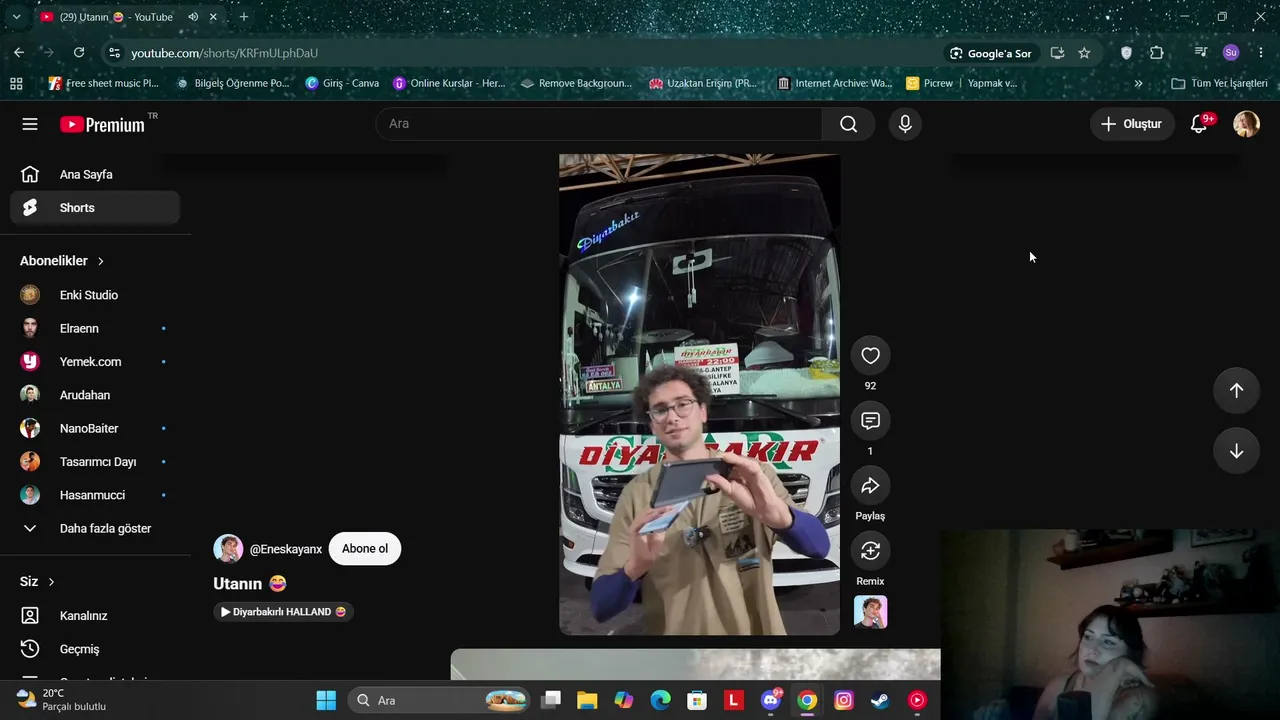The height and width of the screenshot is (720, 1280).
Task: Open the YouTube guide hamburger menu
Action: (x=30, y=124)
